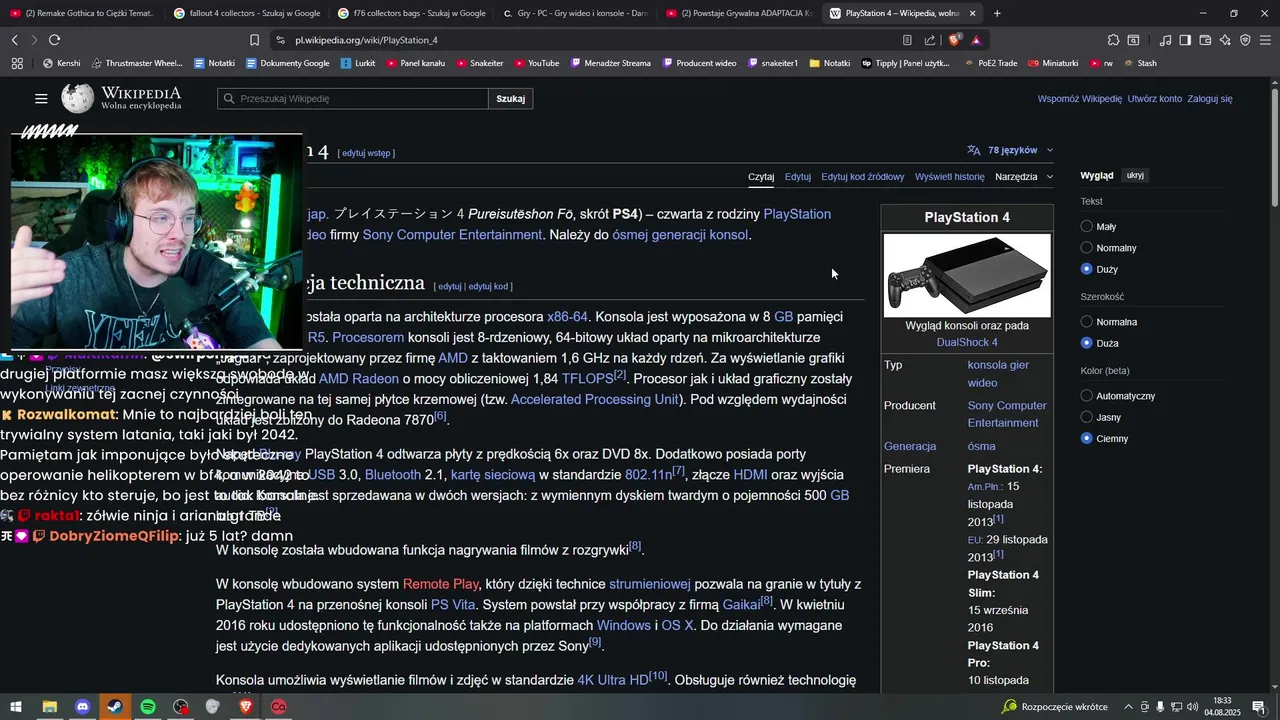Screen dimensions: 1280x720
Task: Open a new browser tab
Action: tap(997, 13)
